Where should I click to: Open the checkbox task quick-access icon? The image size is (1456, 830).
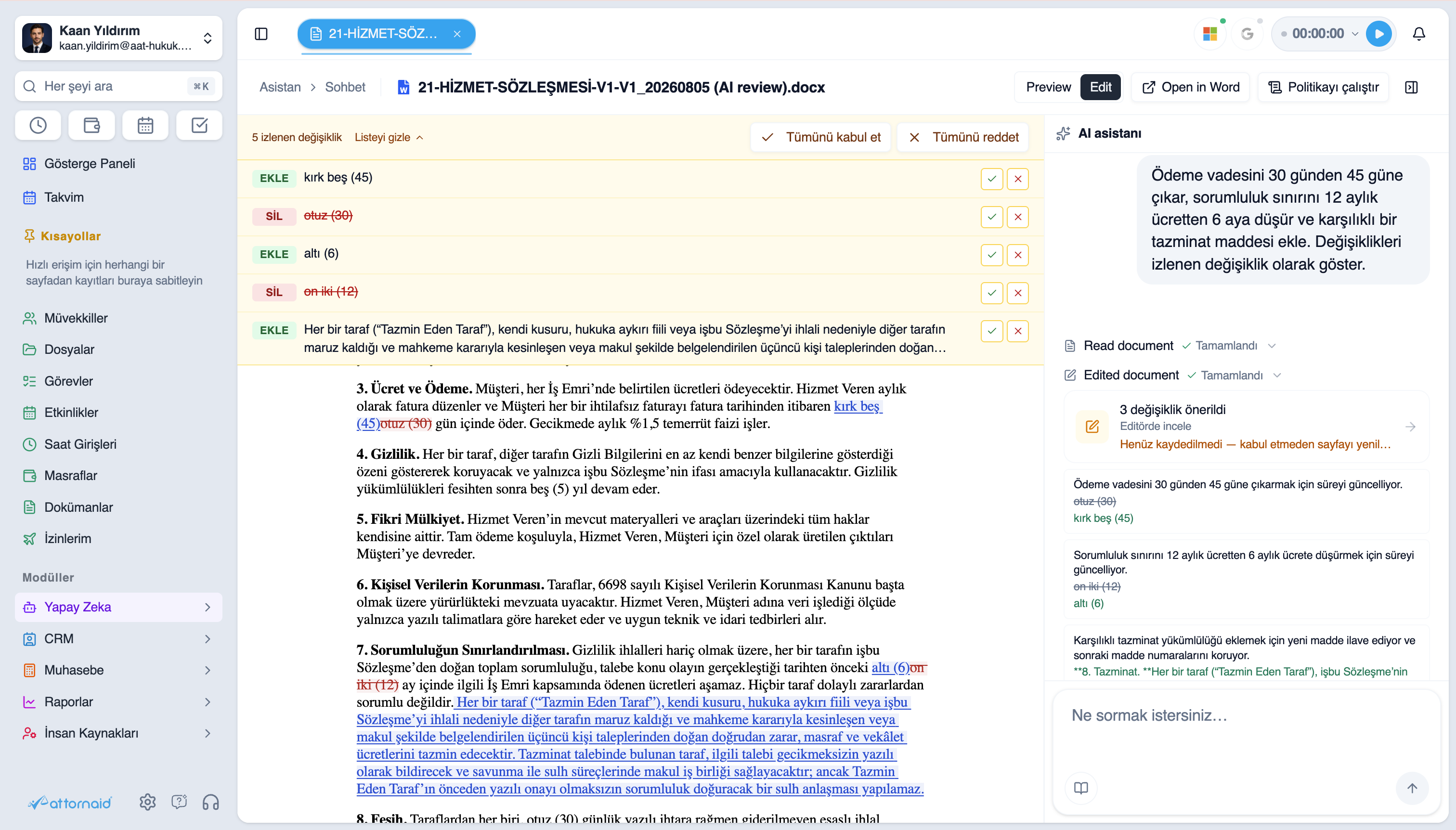199,125
